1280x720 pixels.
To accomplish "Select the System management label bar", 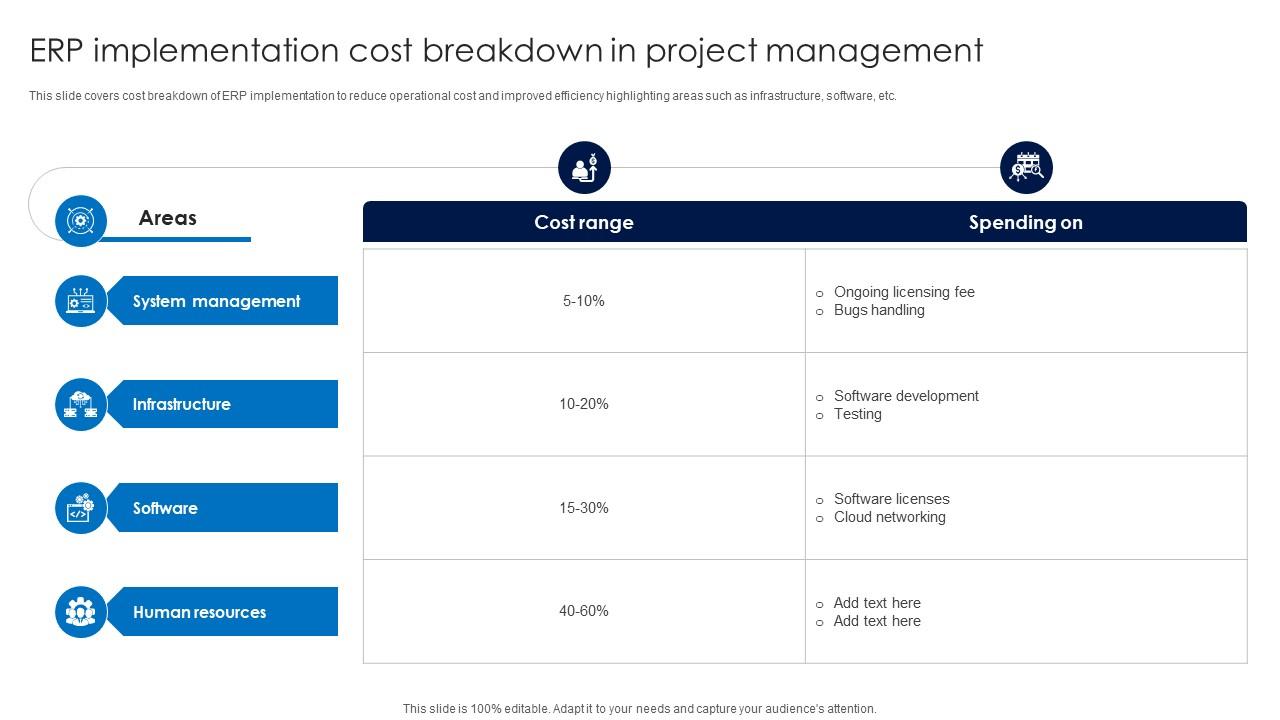I will point(226,301).
